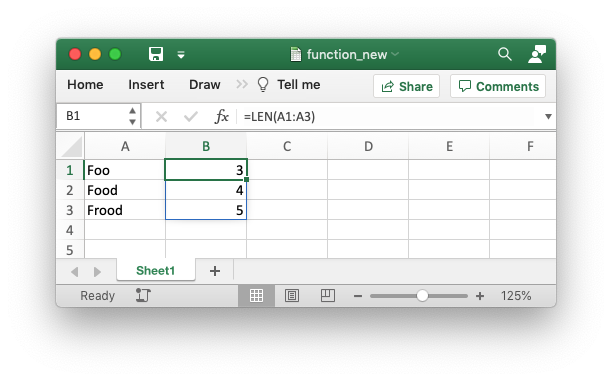Open the accessibility status icon beside Ready

click(x=143, y=296)
